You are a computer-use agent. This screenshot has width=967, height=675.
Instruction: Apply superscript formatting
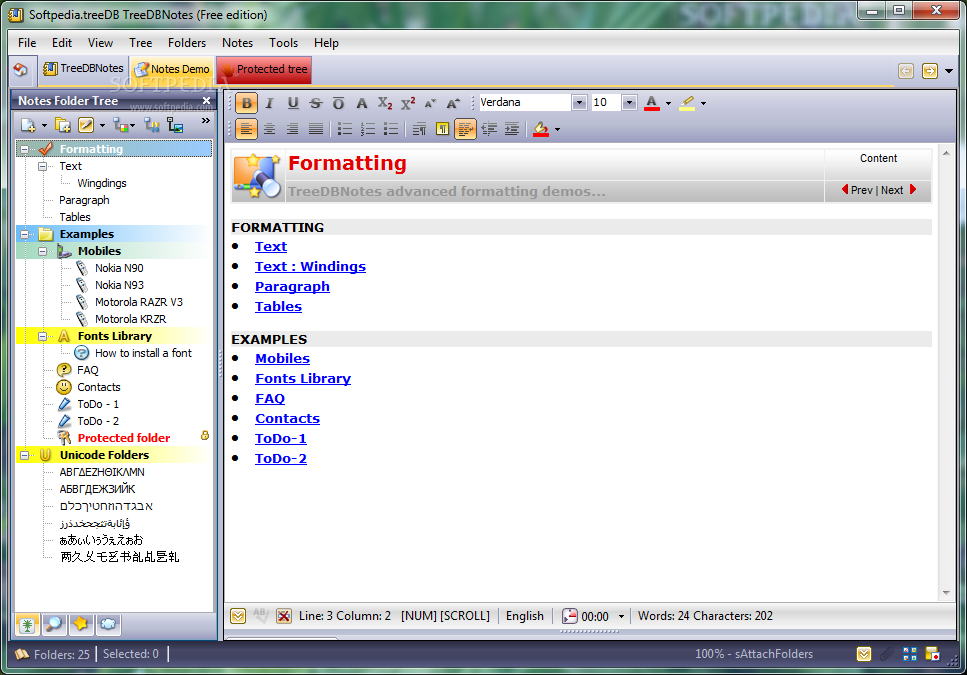pyautogui.click(x=408, y=103)
